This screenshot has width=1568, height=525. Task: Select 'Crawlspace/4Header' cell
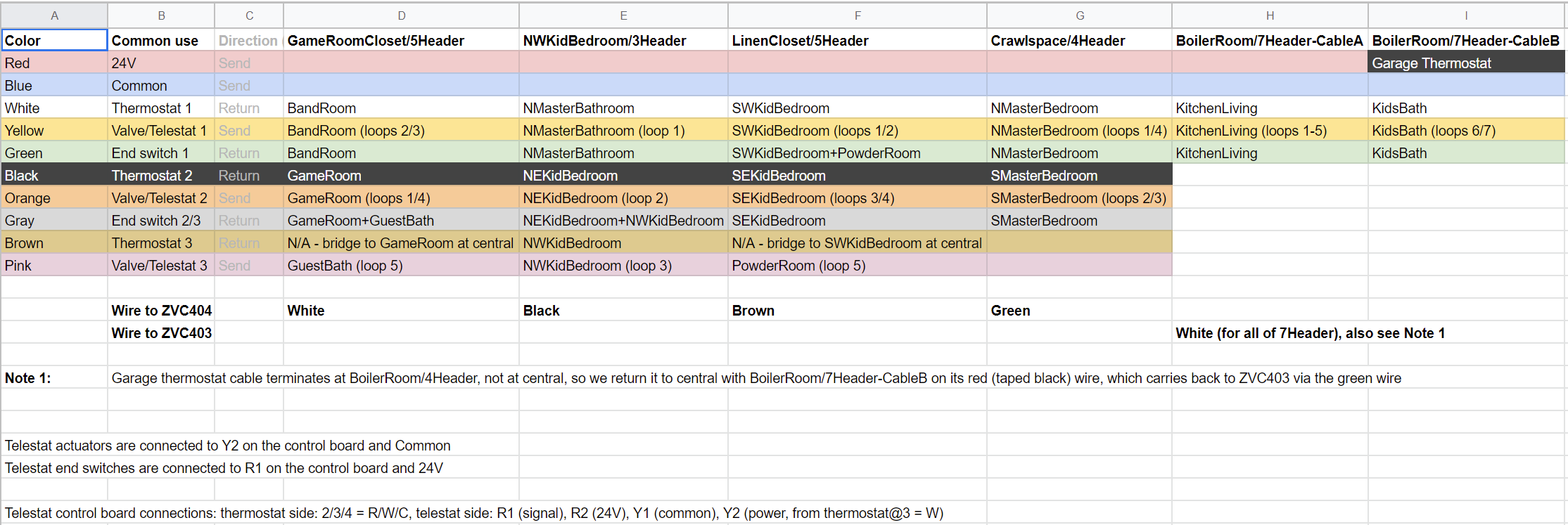pos(1079,40)
